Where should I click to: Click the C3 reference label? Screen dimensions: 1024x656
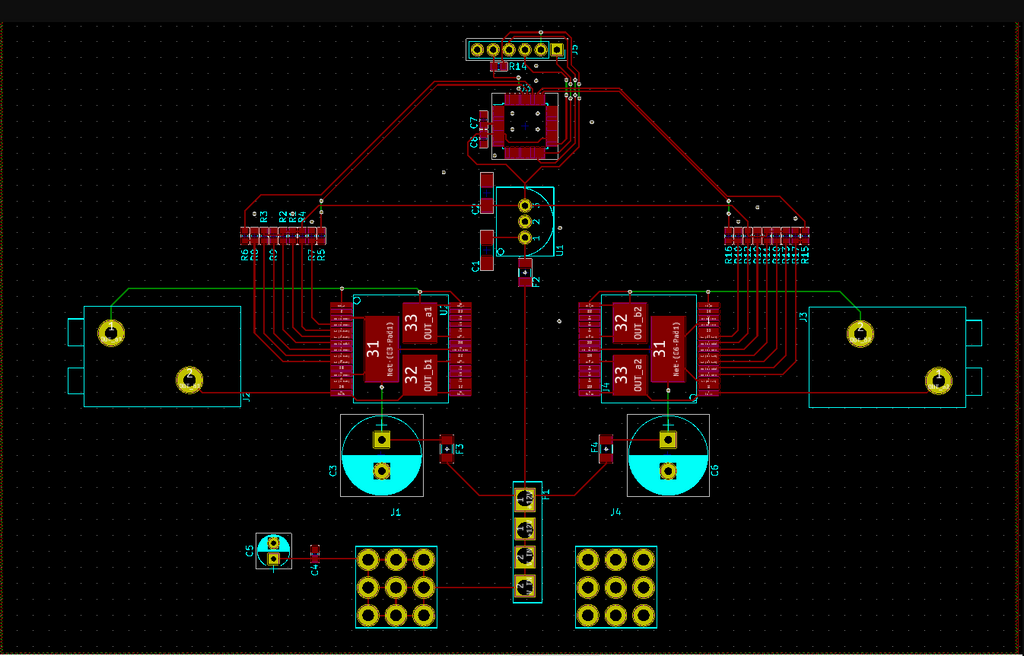point(332,470)
